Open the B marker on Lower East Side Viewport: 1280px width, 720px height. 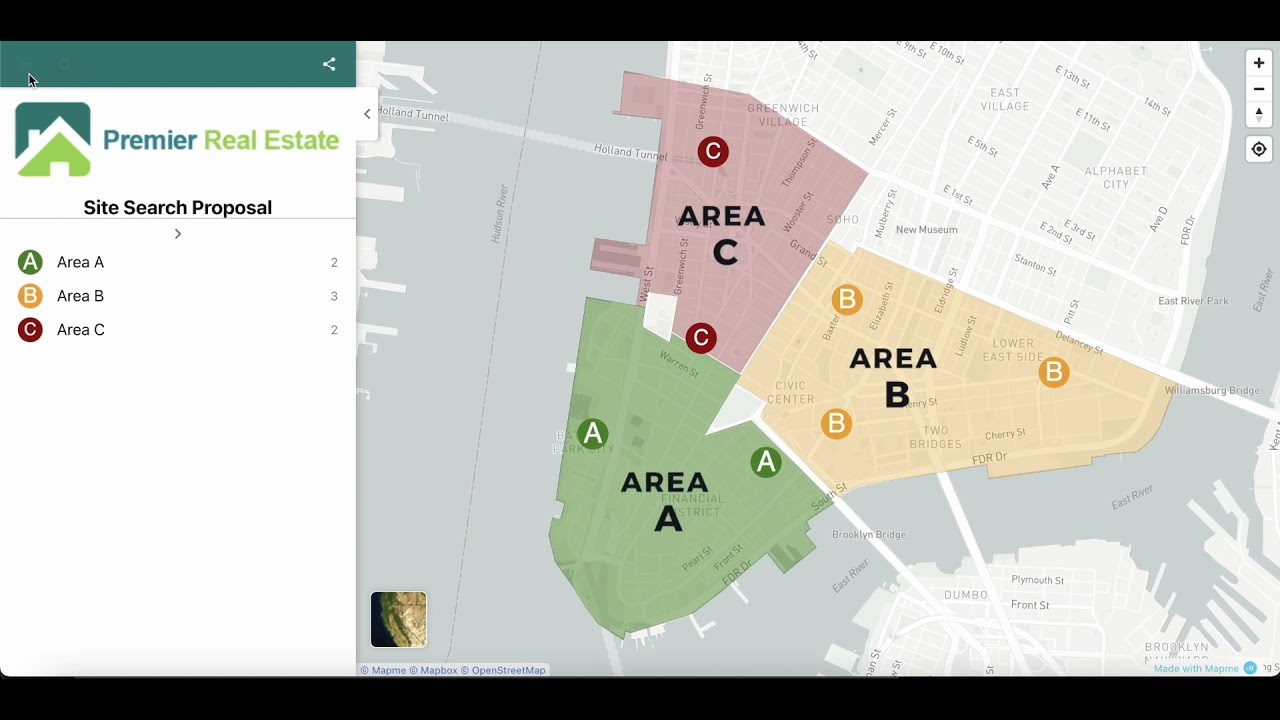pyautogui.click(x=1053, y=373)
